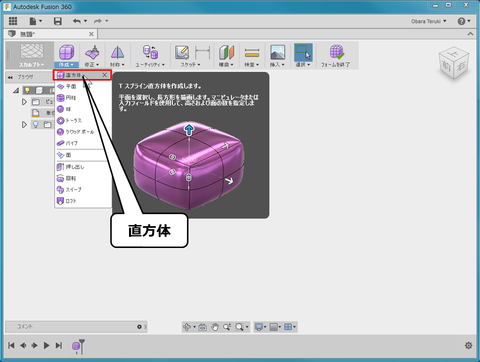Click the Save floppy disk icon
Screen dimensions: 480x362
[x=58, y=21]
